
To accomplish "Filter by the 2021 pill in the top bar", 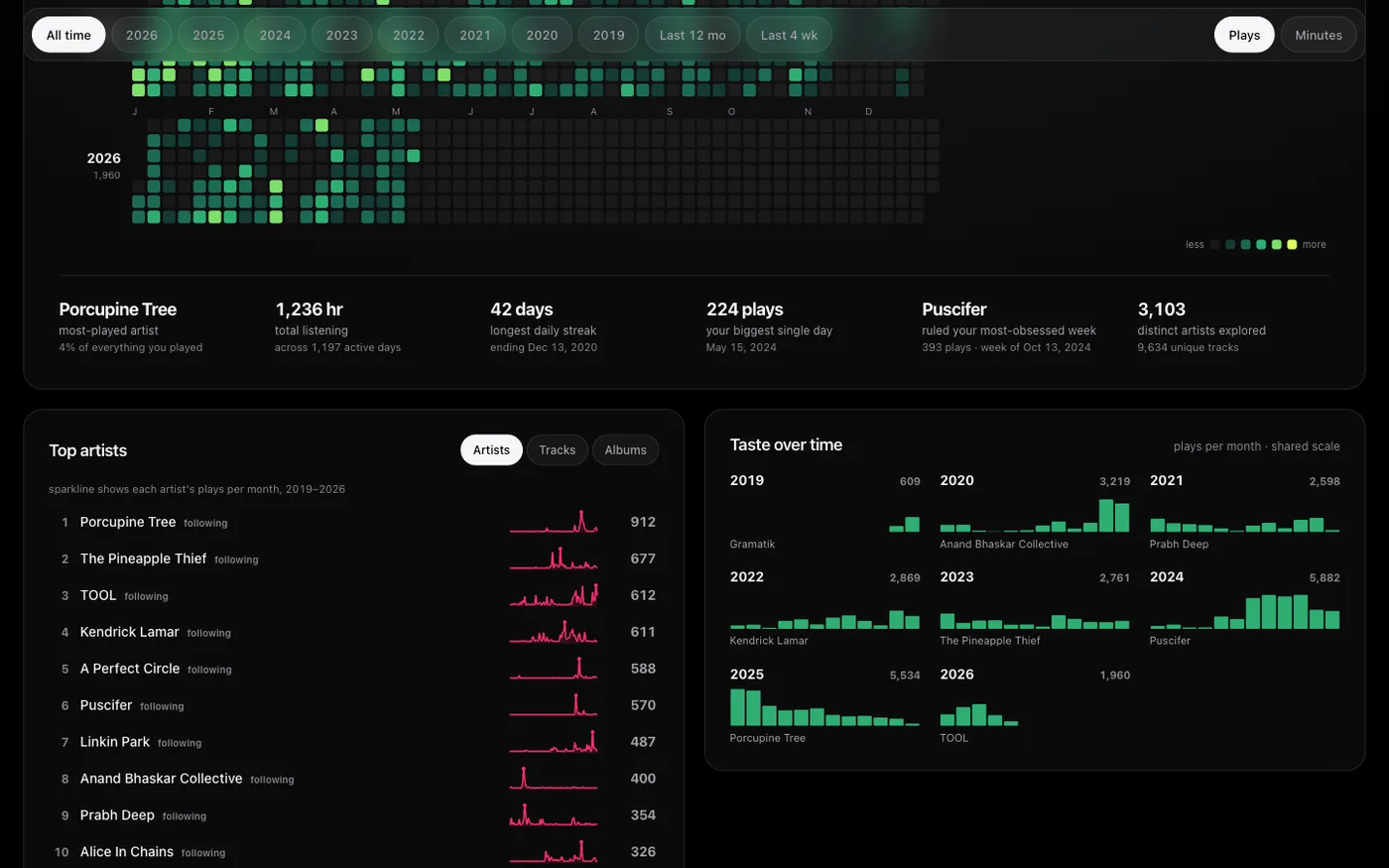I will (x=475, y=35).
